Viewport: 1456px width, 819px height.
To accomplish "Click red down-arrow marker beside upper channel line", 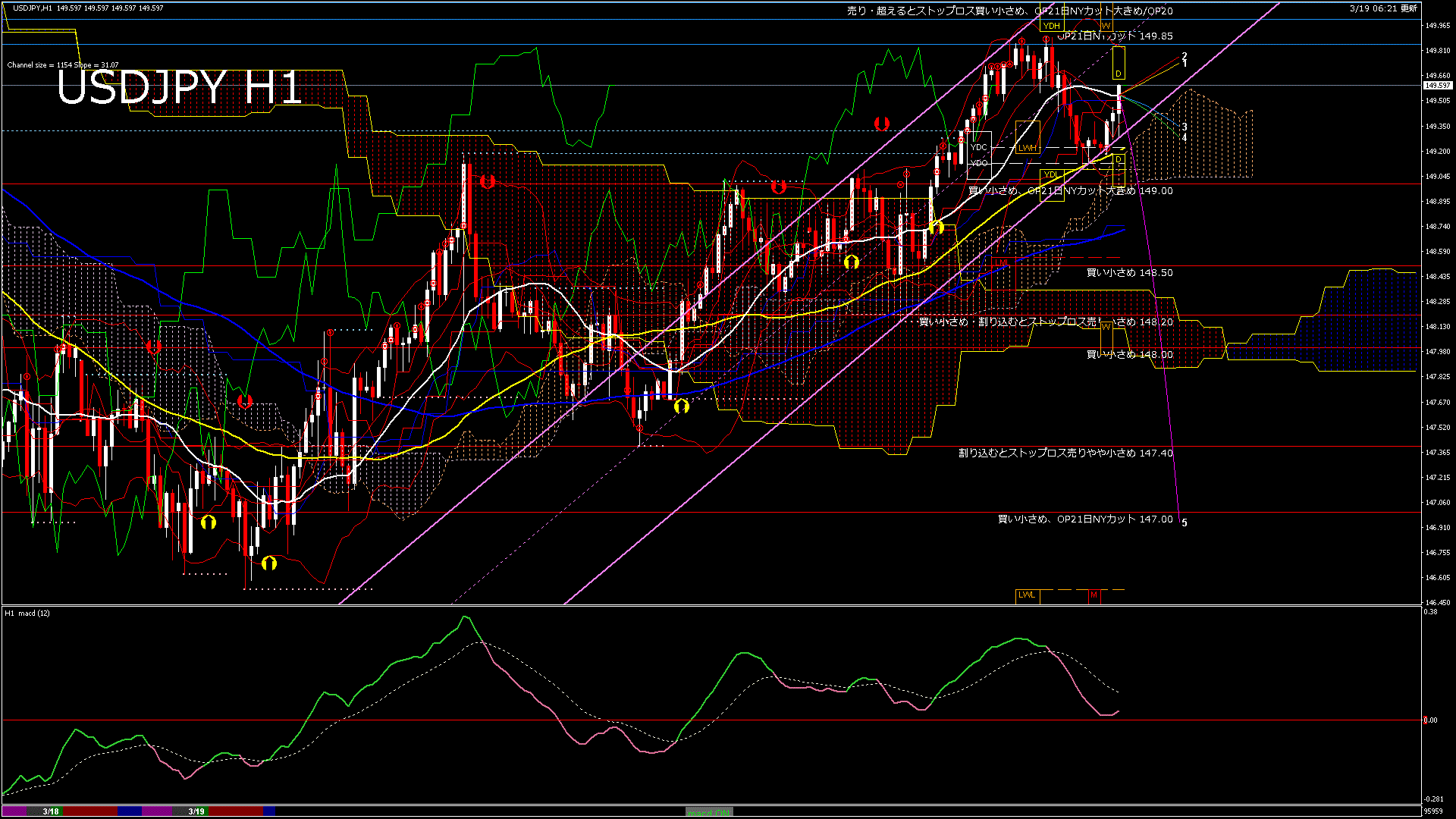I will 881,122.
